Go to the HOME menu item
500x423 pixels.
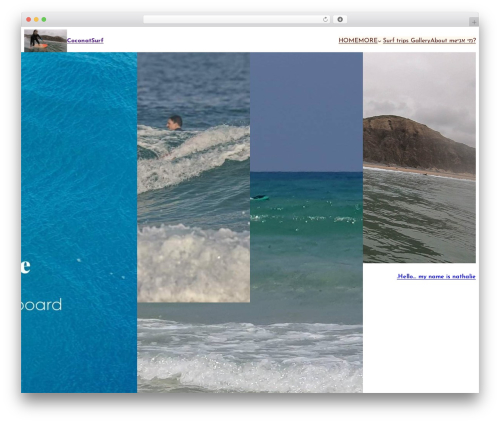348,41
